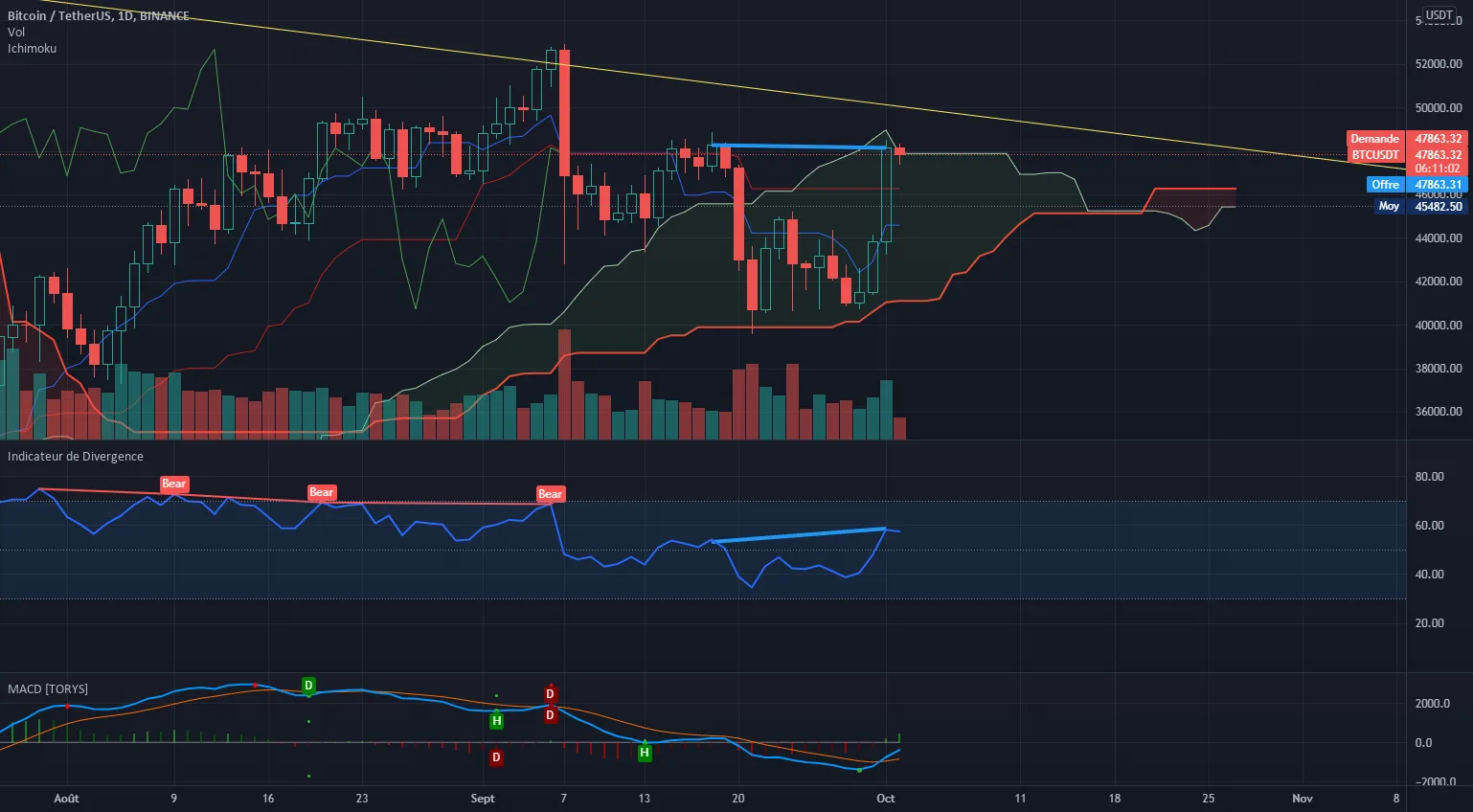Select the Ichimoku indicator legend

33,49
